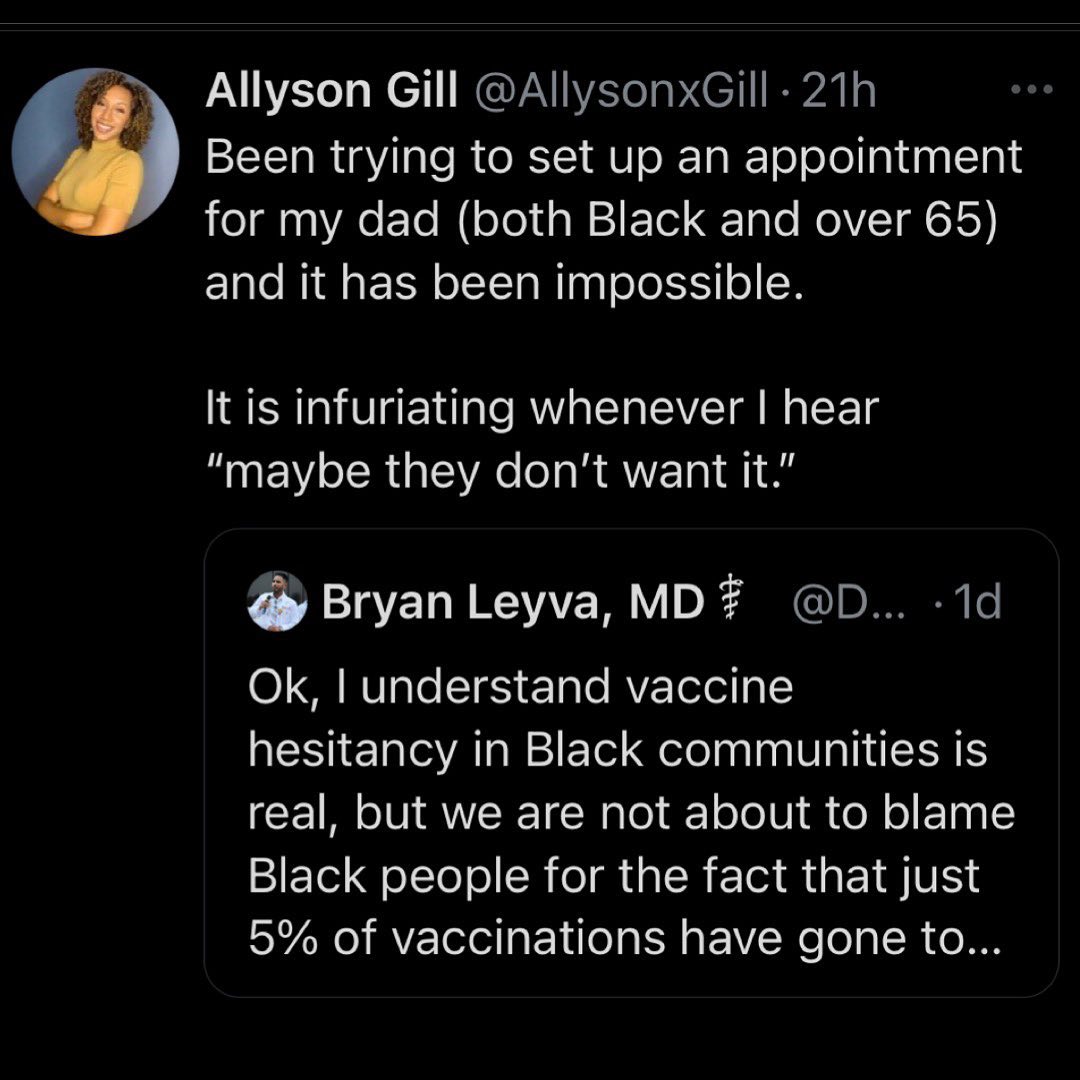
Task: Expand the truncated text ending 'gone to…'
Action: tap(958, 940)
